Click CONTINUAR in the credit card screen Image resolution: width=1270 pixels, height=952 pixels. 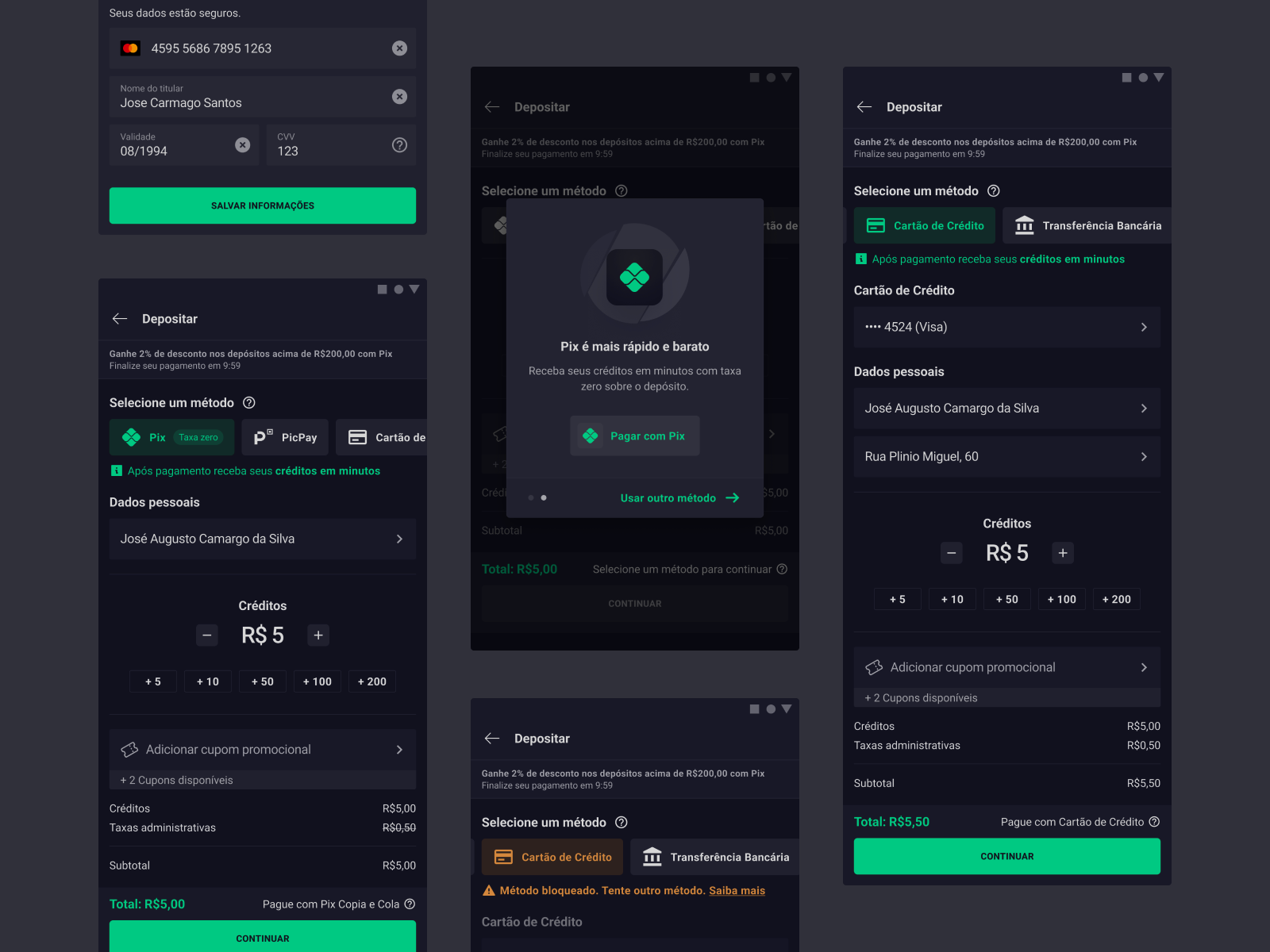coord(1007,857)
